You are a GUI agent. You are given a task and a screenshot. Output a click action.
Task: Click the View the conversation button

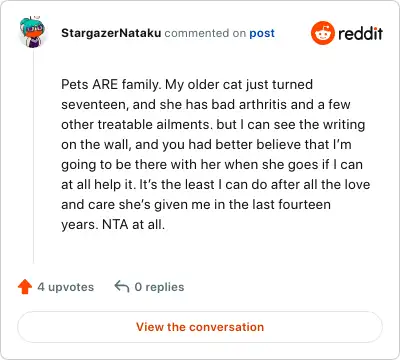(200, 327)
